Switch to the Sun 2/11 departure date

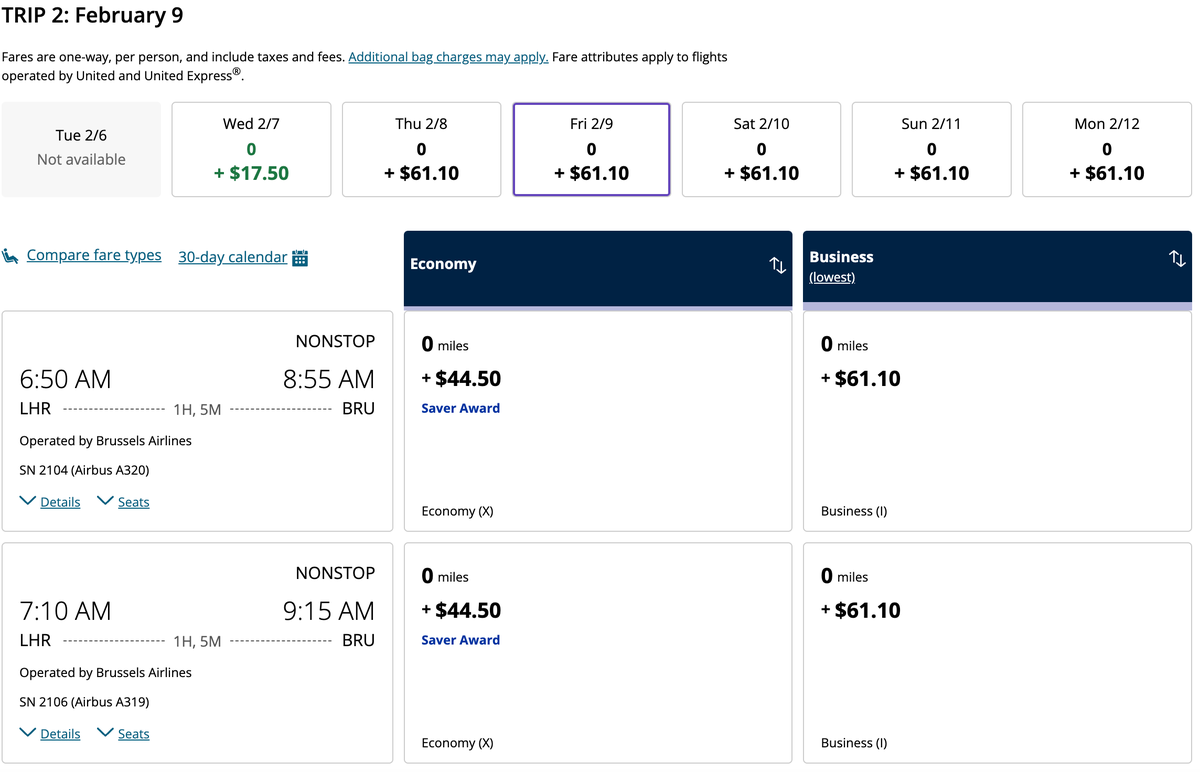[x=931, y=149]
